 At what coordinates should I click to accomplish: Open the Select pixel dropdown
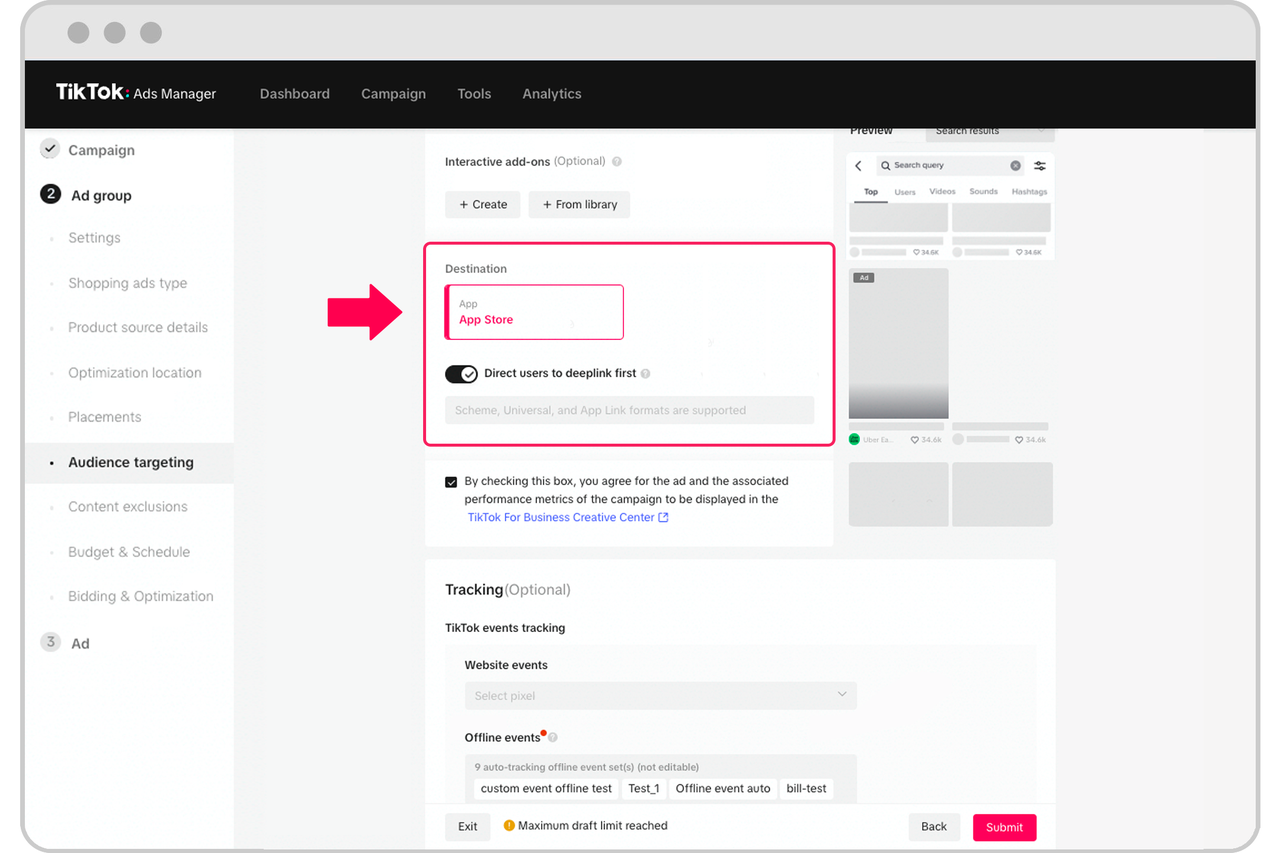pyautogui.click(x=661, y=696)
